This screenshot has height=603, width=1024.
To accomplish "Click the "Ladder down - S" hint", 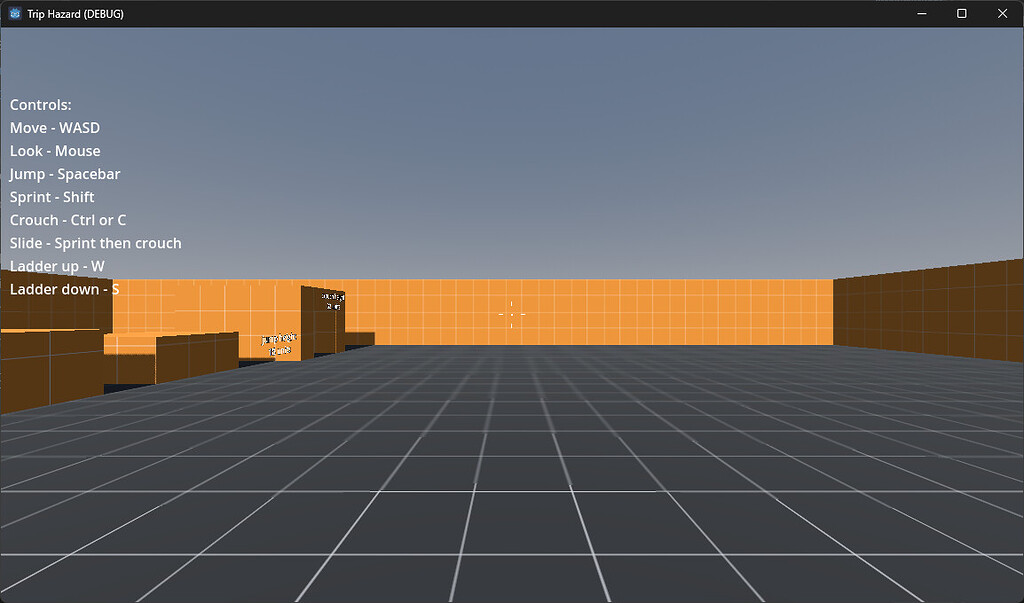I will 64,289.
